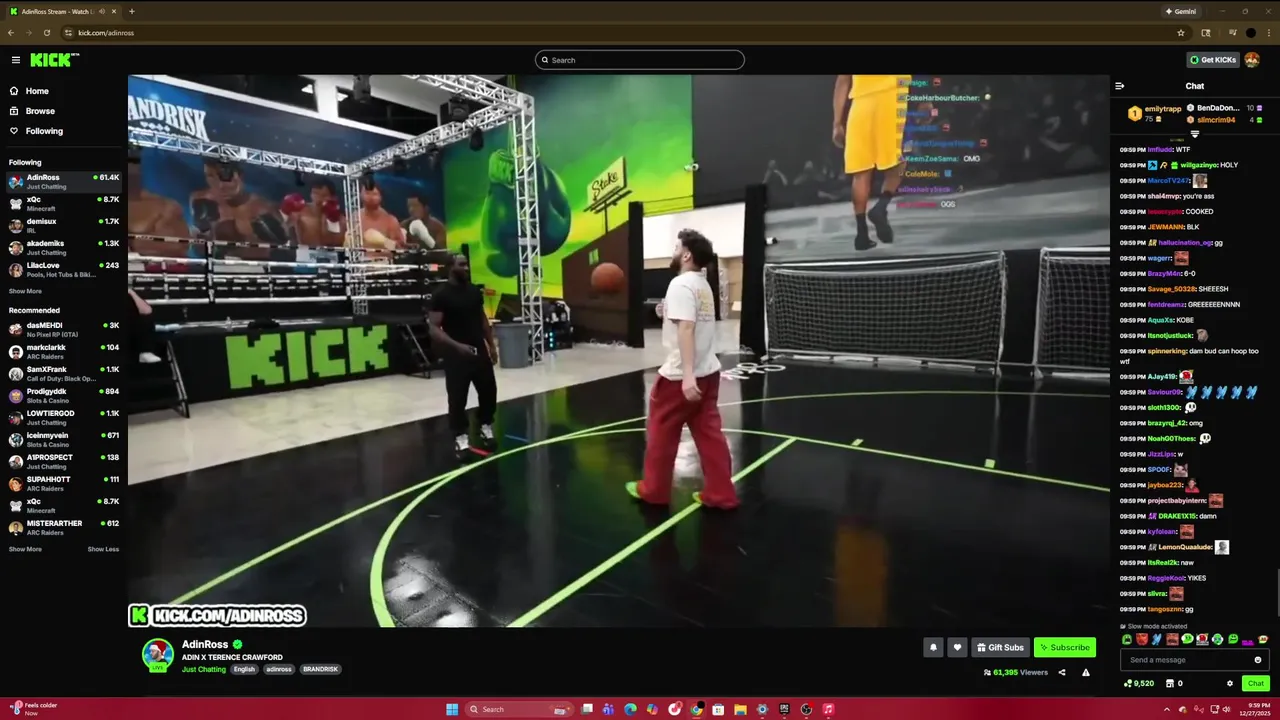Click the notification bell icon
Viewport: 1280px width, 720px height.
(933, 647)
